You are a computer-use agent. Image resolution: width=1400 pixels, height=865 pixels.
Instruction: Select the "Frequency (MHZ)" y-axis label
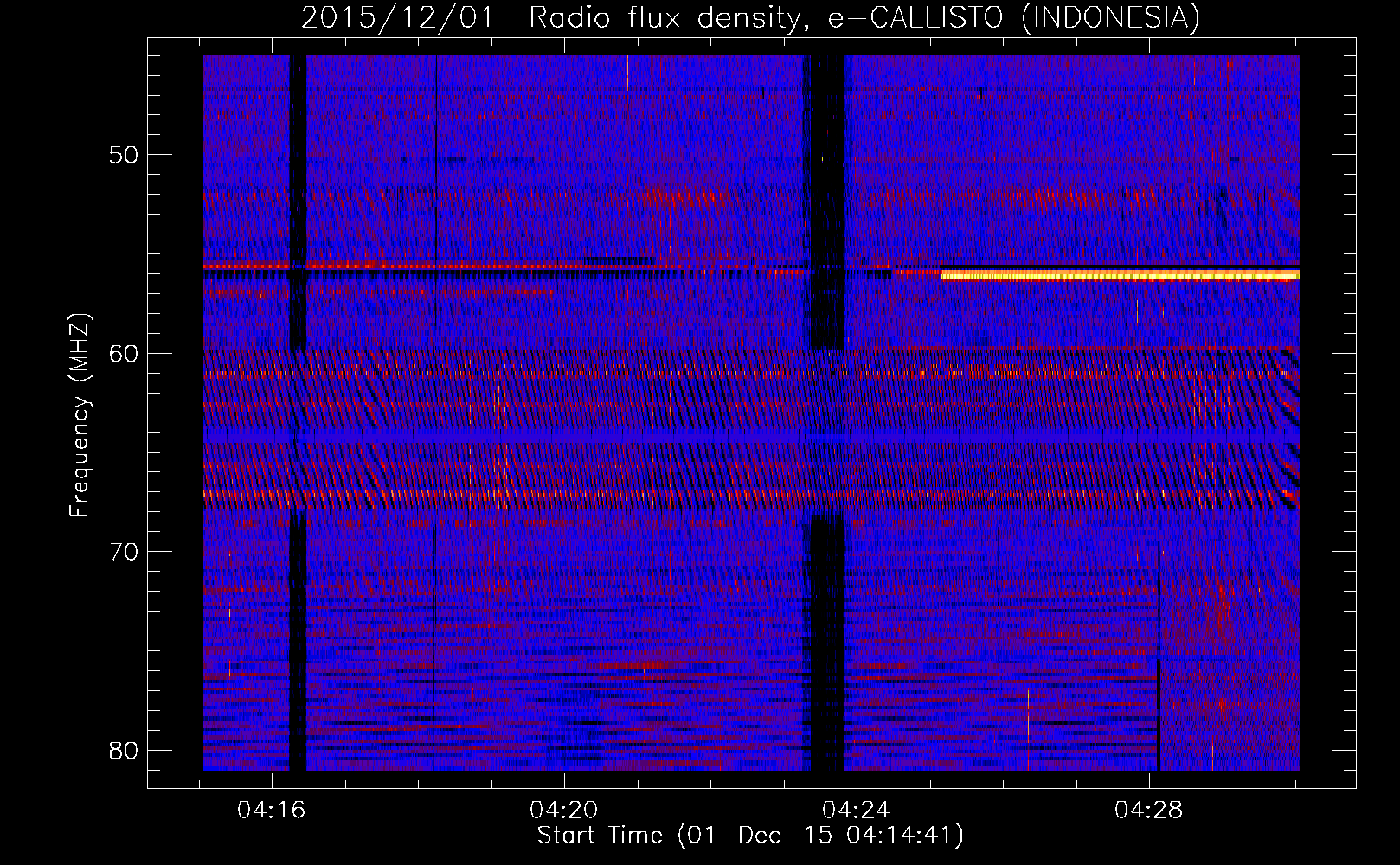coord(80,414)
